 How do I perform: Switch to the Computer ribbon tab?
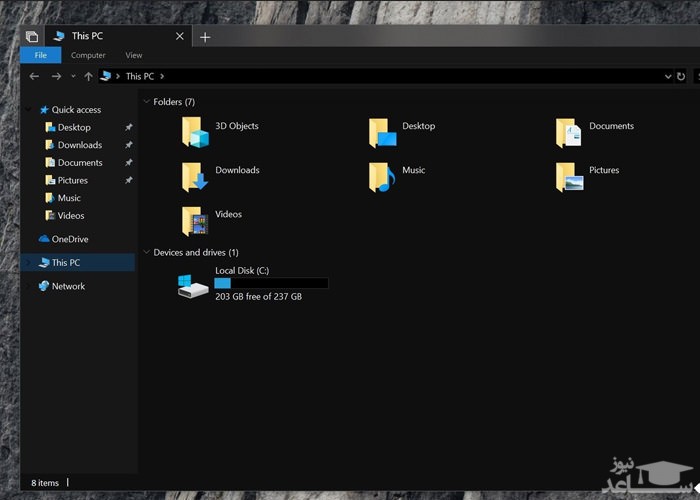click(88, 56)
